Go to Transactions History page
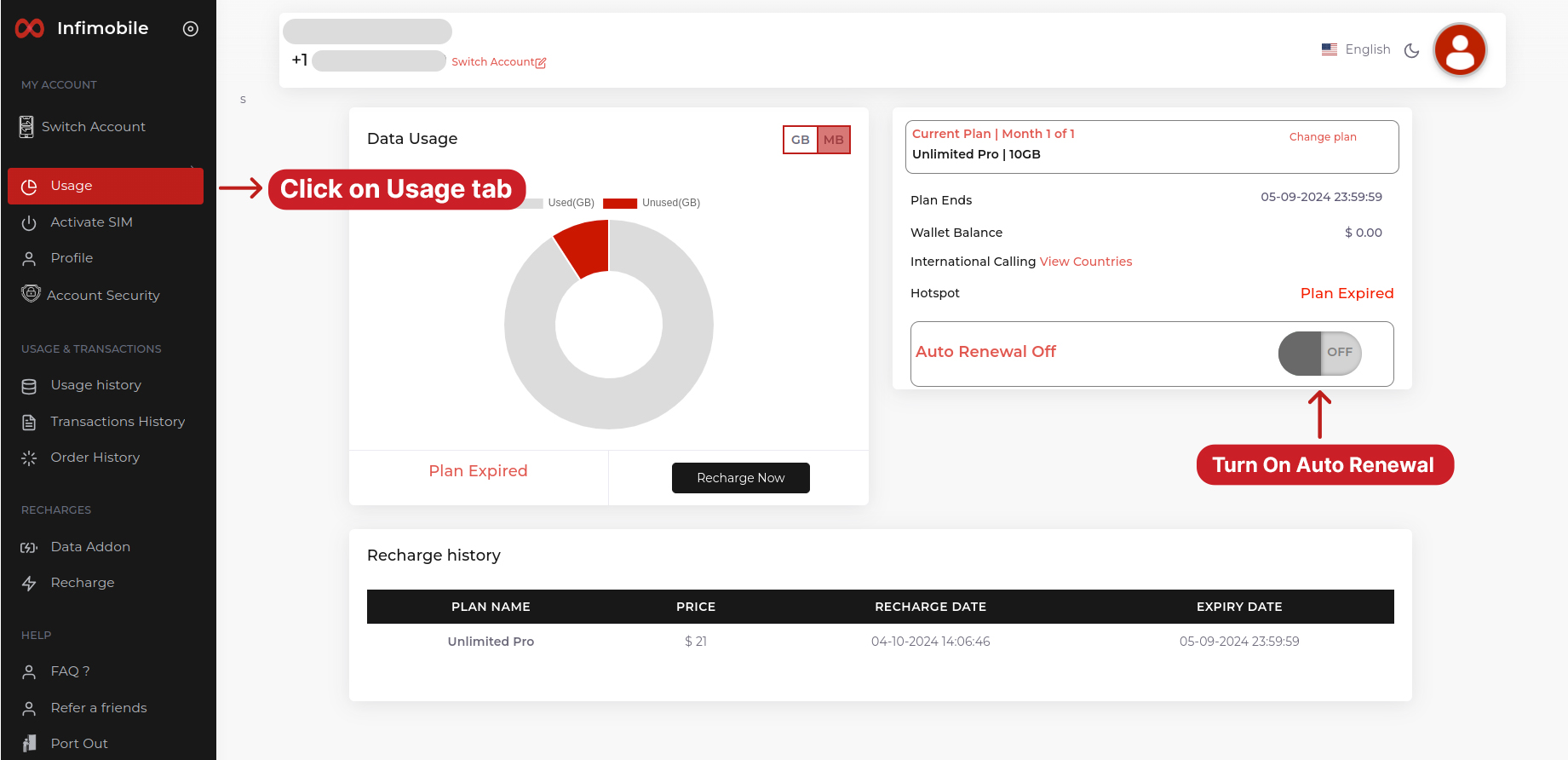Image resolution: width=1568 pixels, height=760 pixels. pos(117,422)
